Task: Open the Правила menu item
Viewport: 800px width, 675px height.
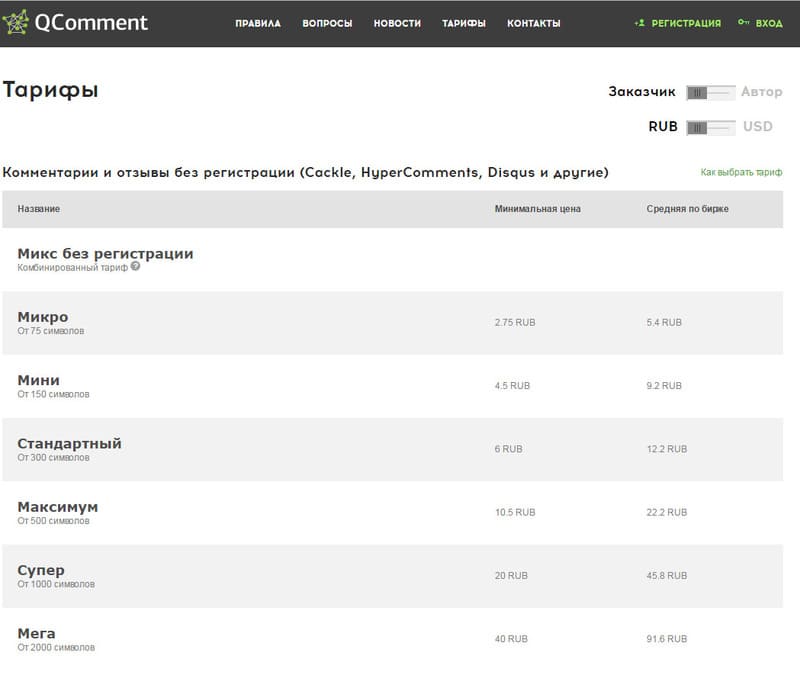Action: (258, 23)
